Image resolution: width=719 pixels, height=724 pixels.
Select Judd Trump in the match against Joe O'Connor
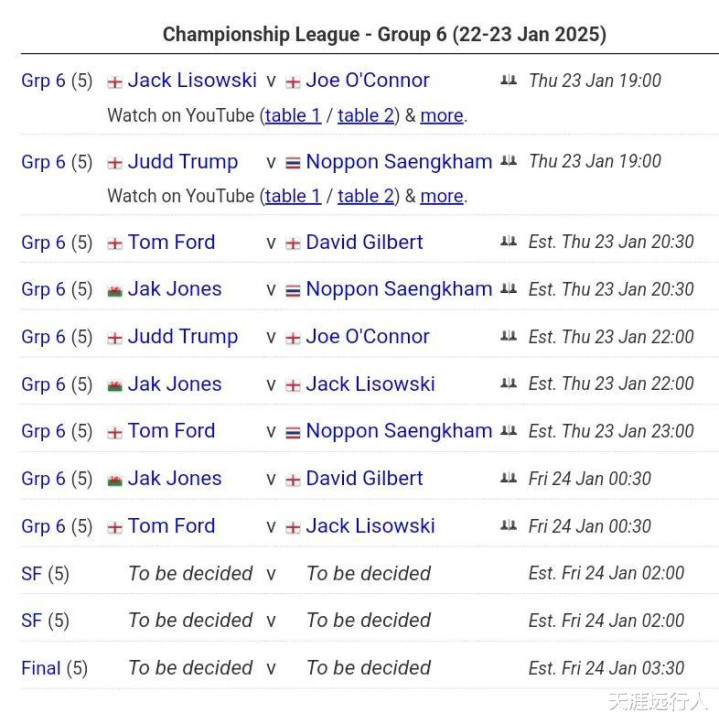(x=182, y=337)
